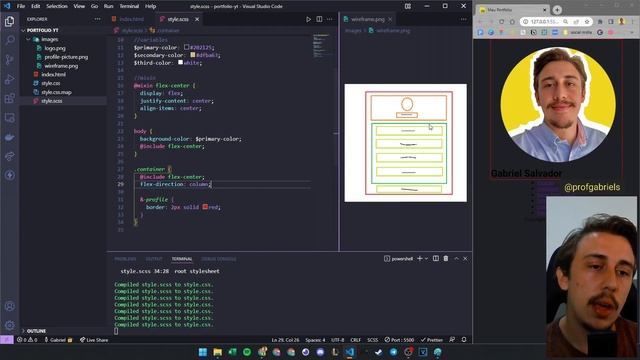Open more actions for wireframe.png editor group
The image size is (640, 360).
464,19
